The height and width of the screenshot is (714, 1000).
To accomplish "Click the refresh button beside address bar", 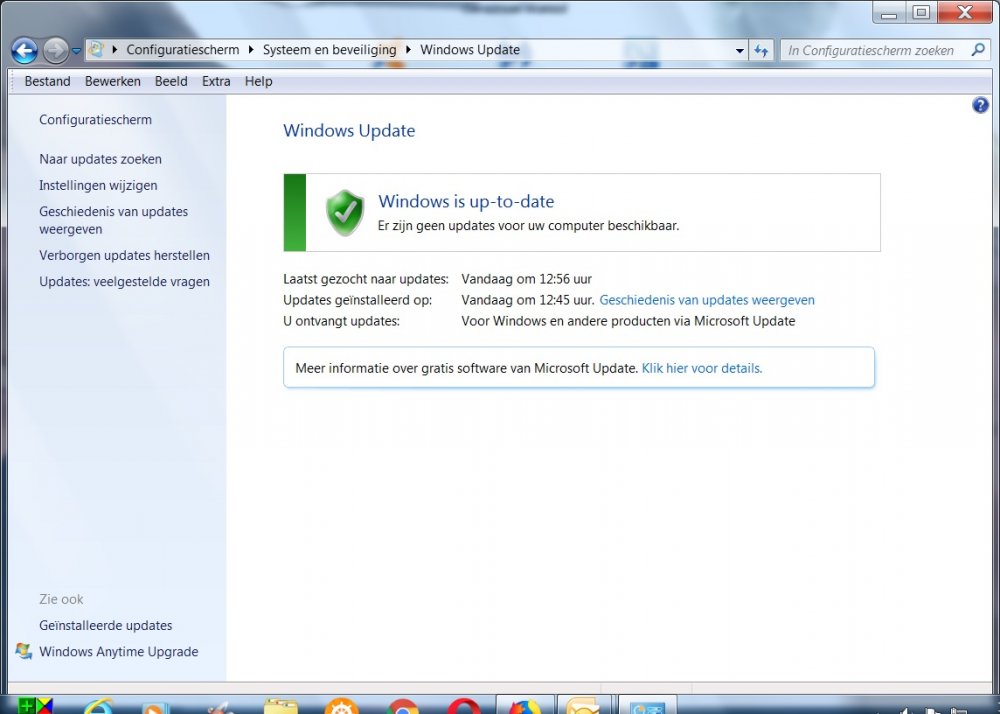I will pos(761,50).
